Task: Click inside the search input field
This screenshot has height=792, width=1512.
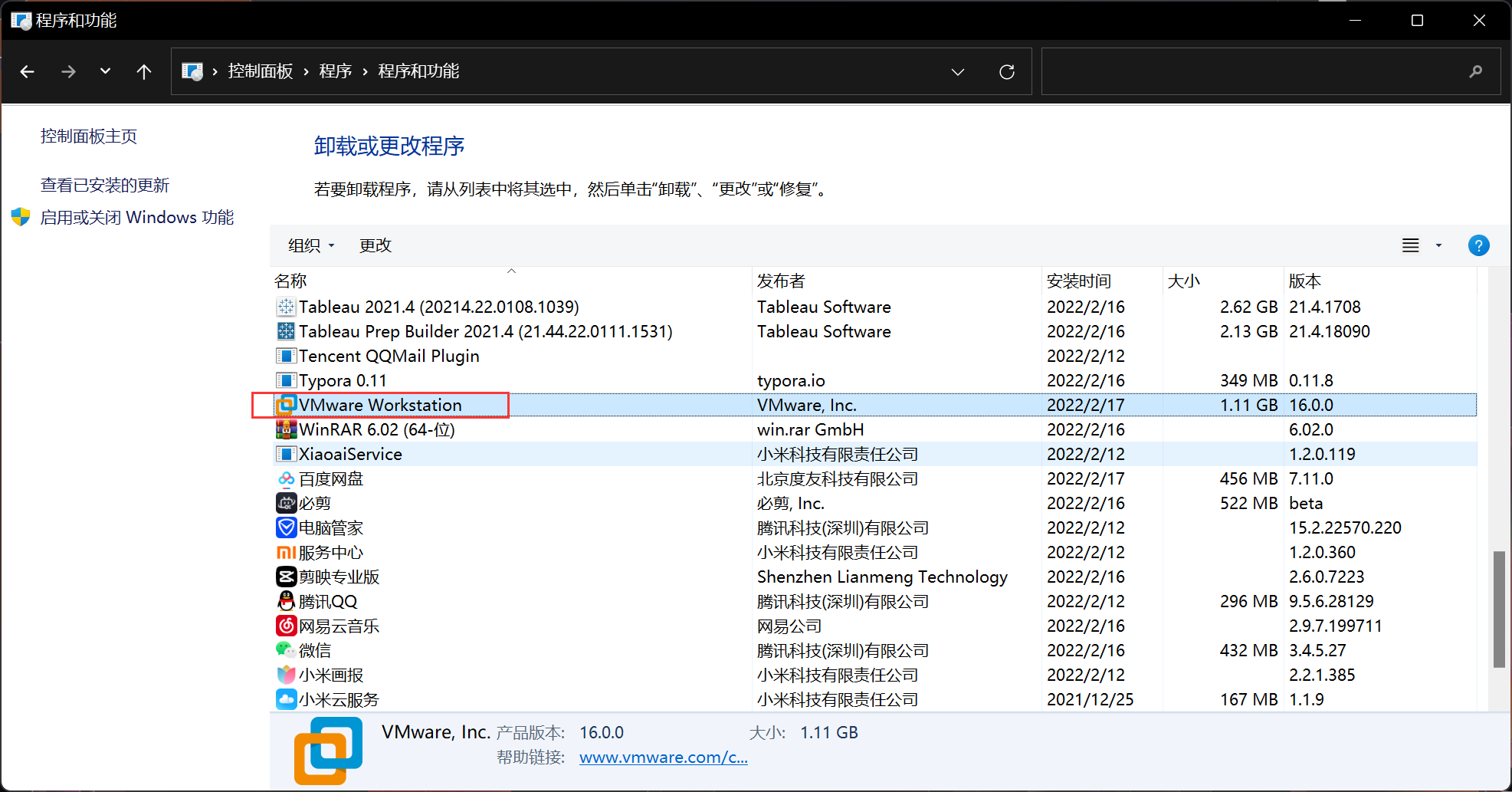Action: [1264, 71]
